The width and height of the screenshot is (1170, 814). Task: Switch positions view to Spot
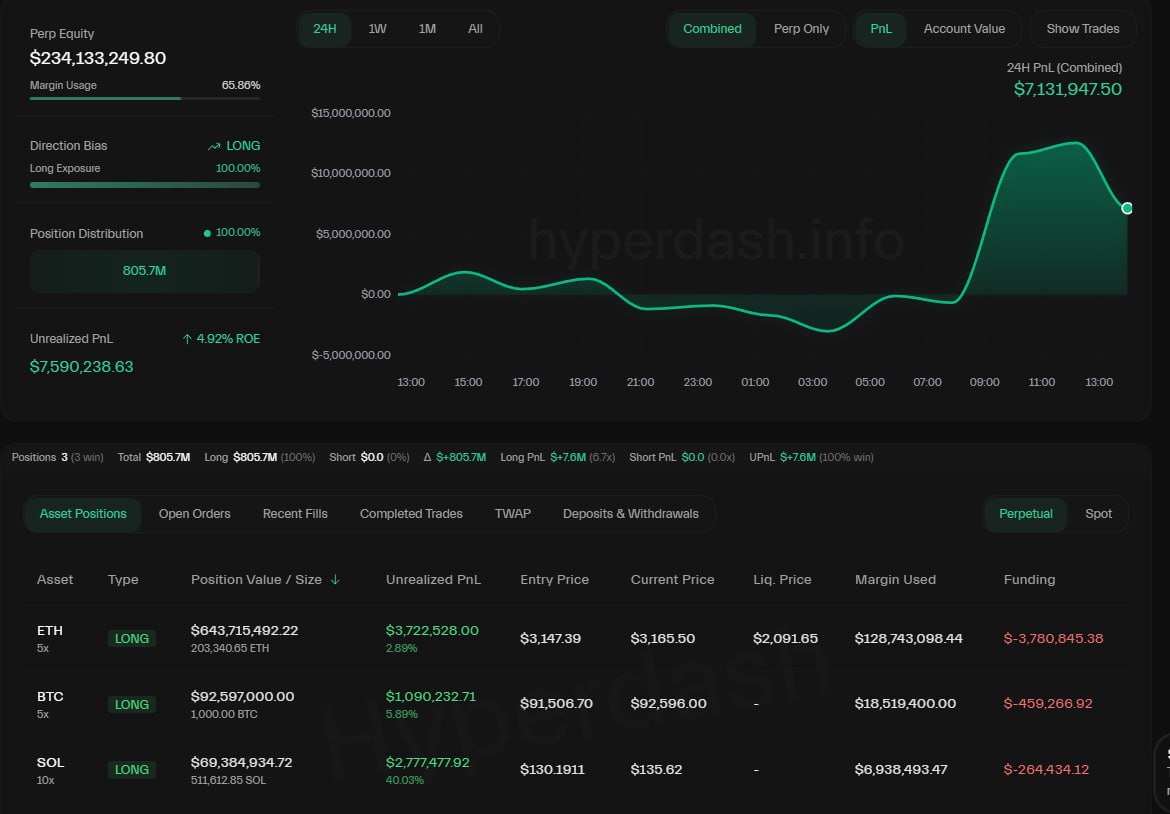click(1098, 514)
